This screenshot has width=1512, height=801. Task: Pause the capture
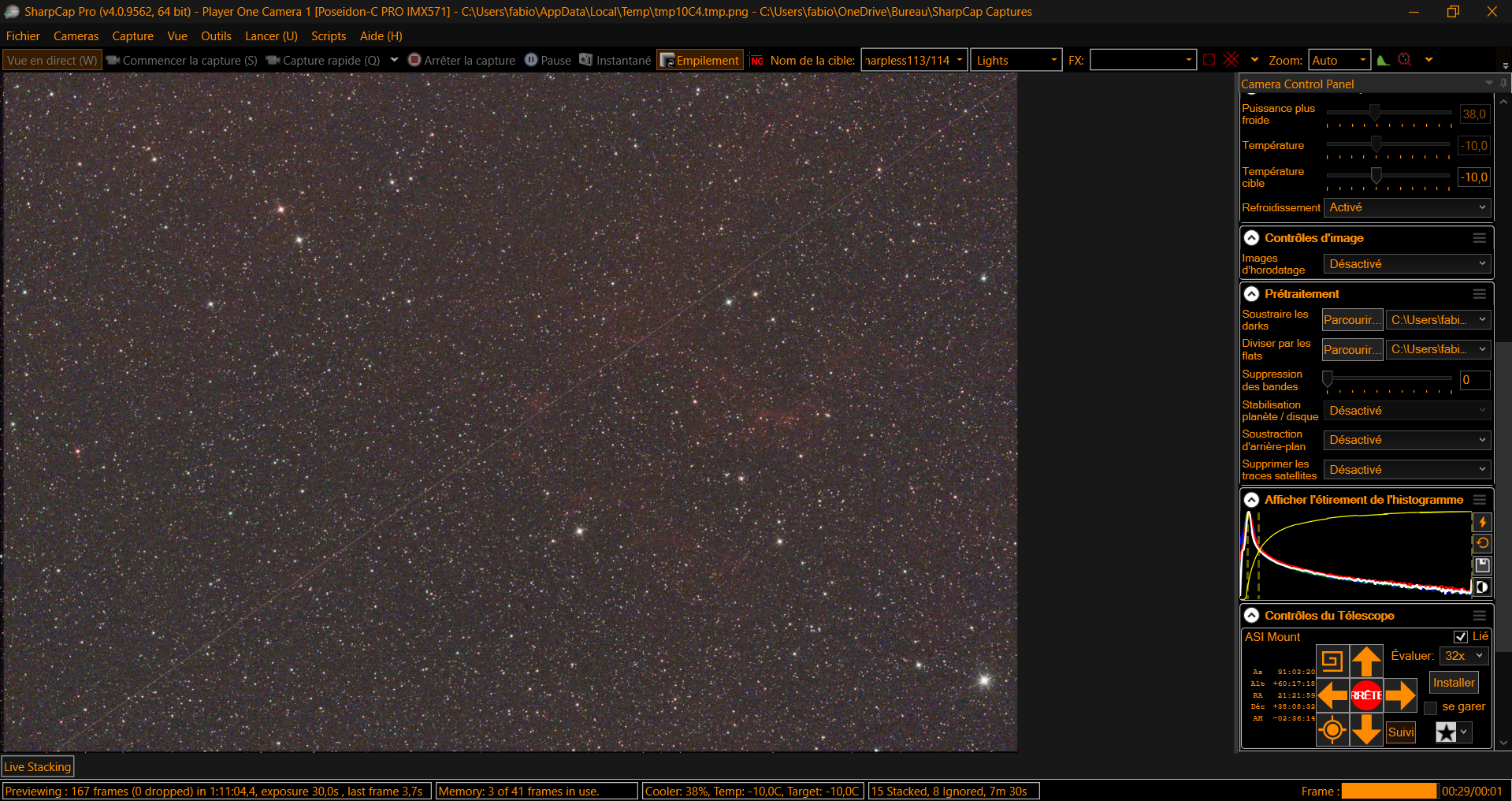(x=548, y=61)
